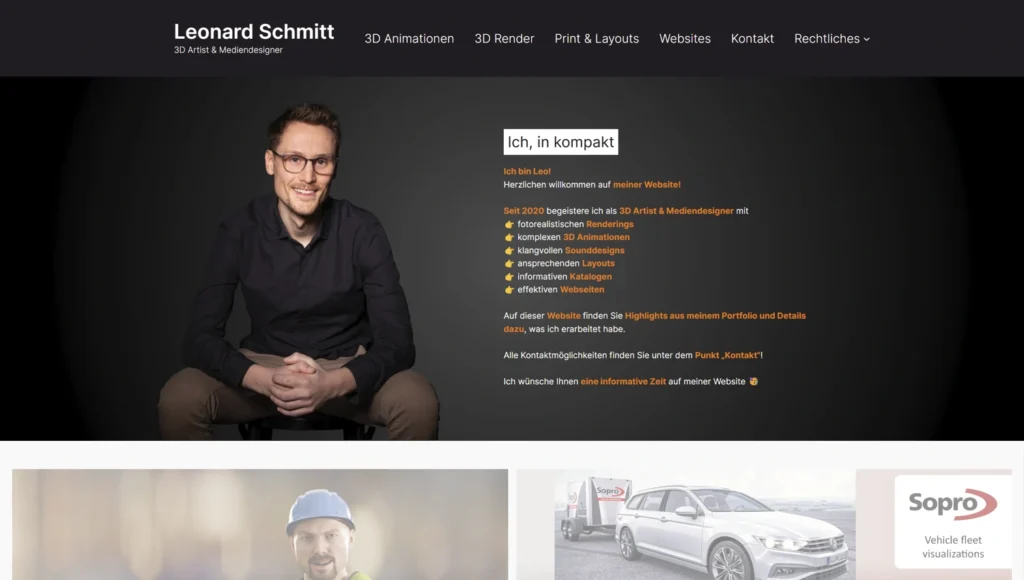Viewport: 1024px width, 580px height.
Task: Click the Rechtliches chevron arrow
Action: [867, 39]
